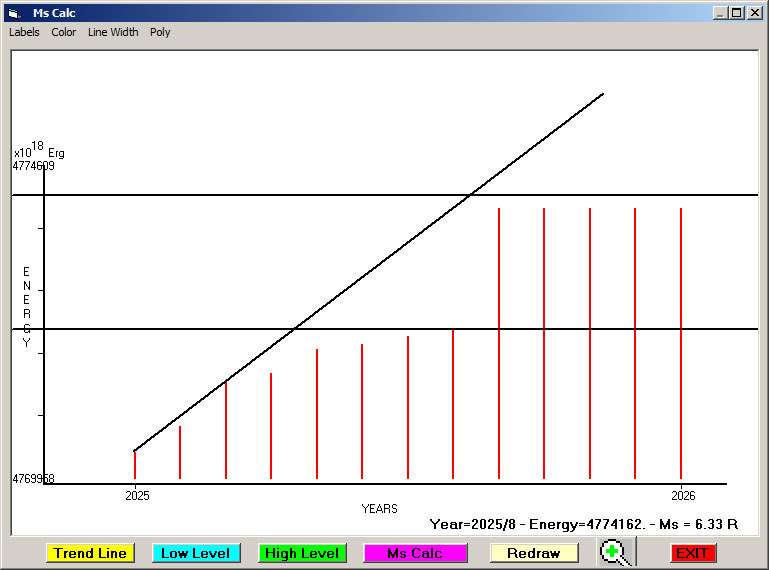
Task: Click the last red bar near 2026
Action: [681, 340]
